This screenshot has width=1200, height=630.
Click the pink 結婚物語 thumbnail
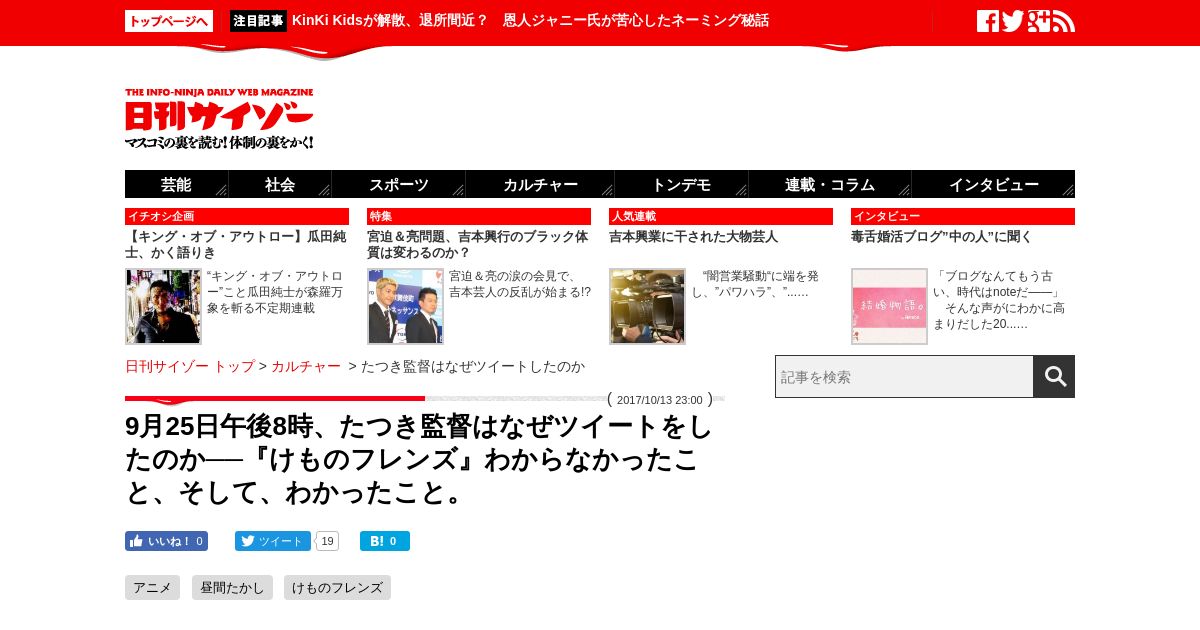click(889, 306)
